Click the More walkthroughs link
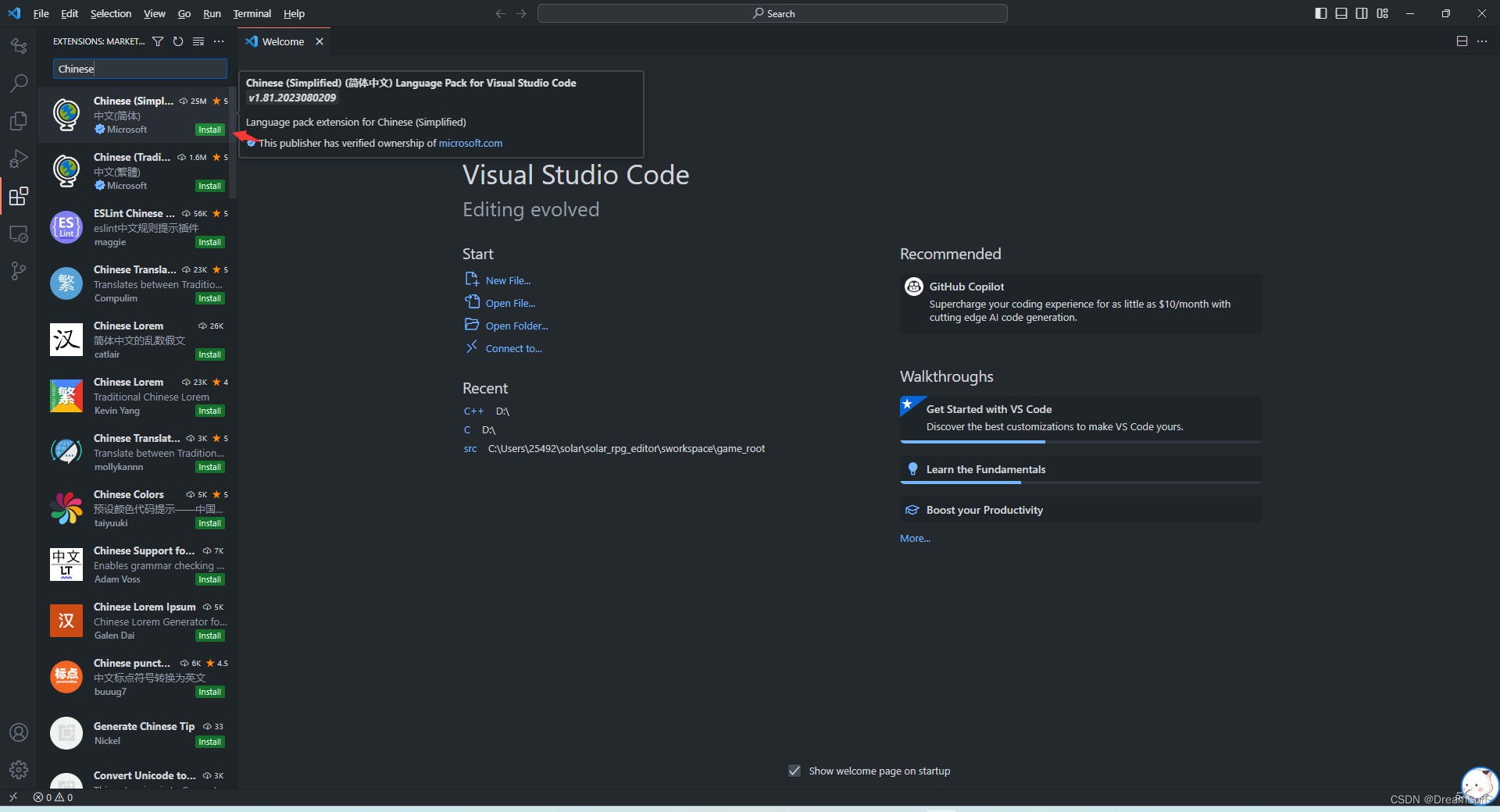This screenshot has width=1500, height=812. [915, 538]
